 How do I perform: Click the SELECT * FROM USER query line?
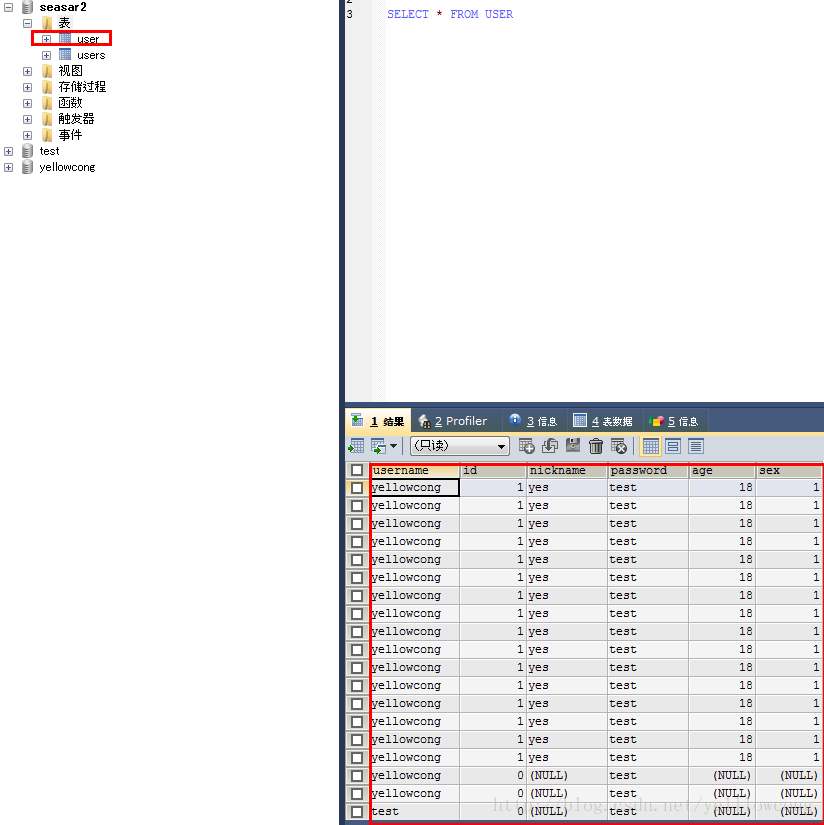click(x=450, y=14)
